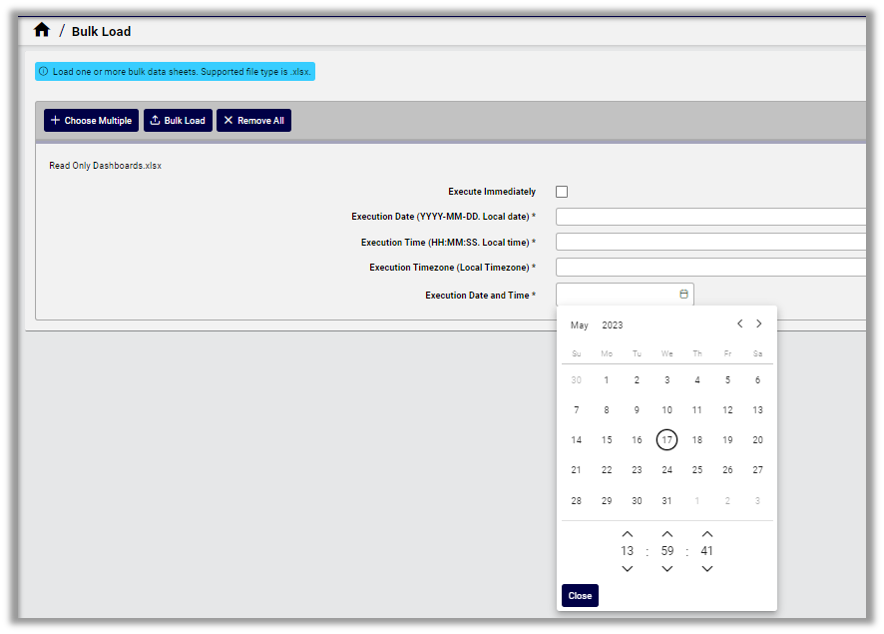
Task: Open the Bulk Load breadcrumb link
Action: [x=101, y=31]
